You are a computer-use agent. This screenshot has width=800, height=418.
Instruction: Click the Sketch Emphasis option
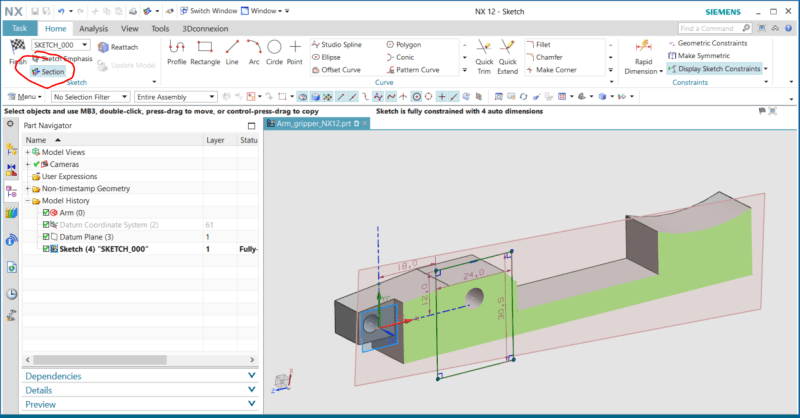click(x=62, y=59)
